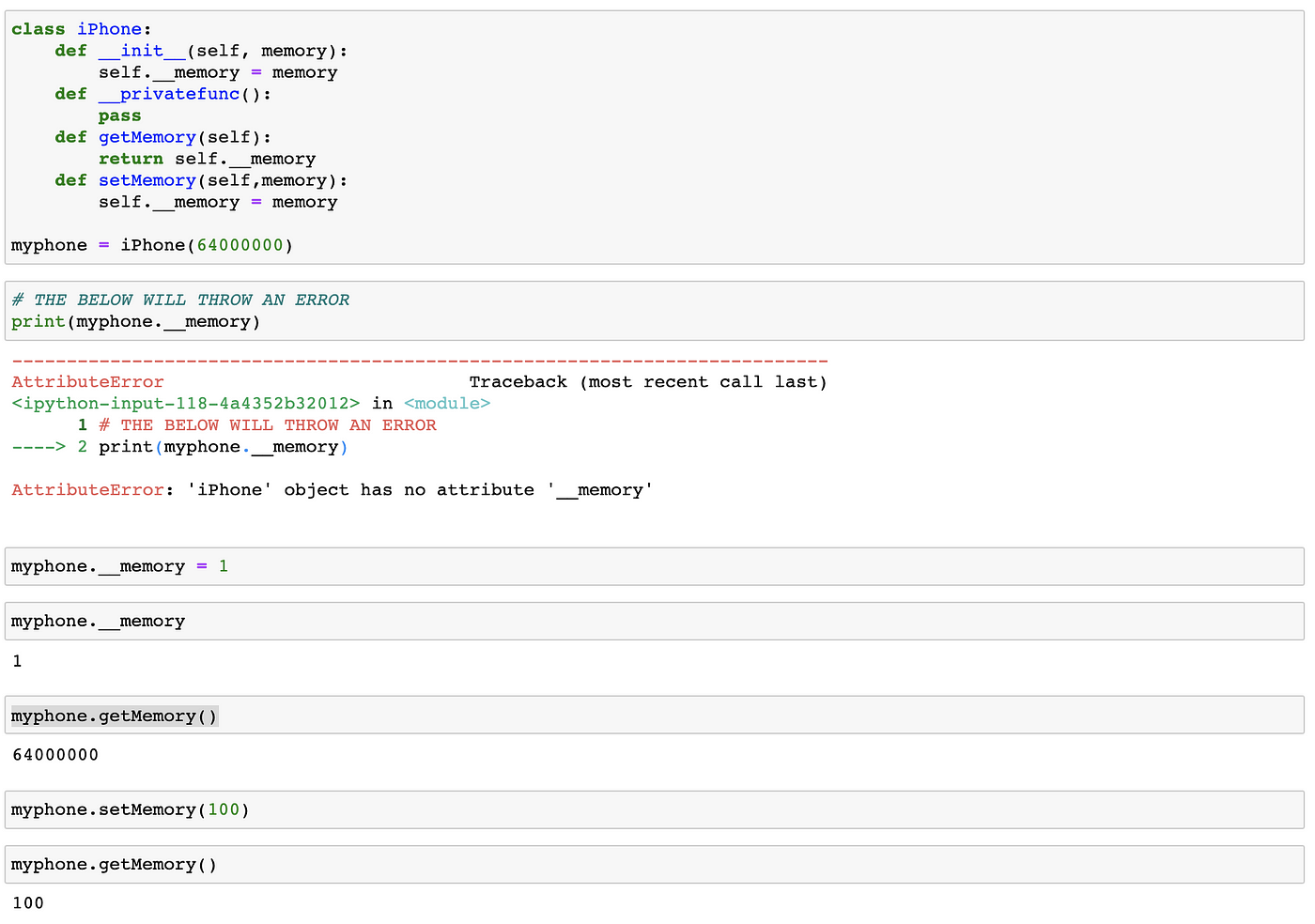Click the '<module>' text in the traceback
1315x924 pixels.
tap(447, 404)
